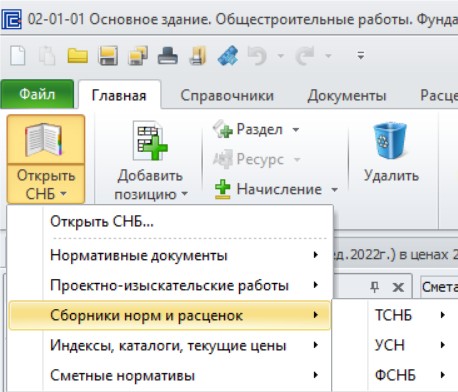Click the new blank document icon
The image size is (458, 392).
pos(18,56)
